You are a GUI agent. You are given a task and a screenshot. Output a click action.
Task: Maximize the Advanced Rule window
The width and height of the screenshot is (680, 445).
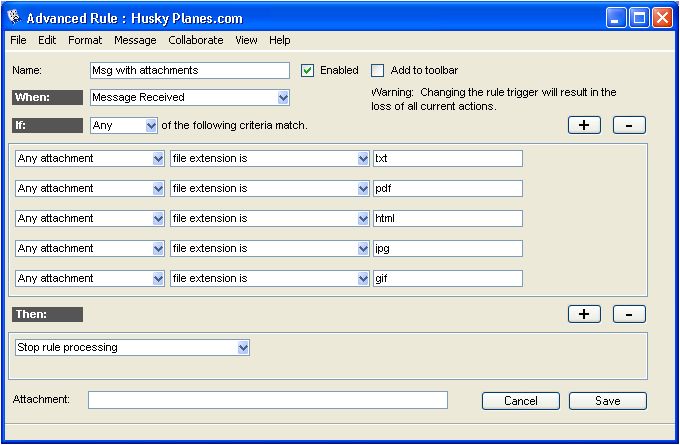(639, 18)
